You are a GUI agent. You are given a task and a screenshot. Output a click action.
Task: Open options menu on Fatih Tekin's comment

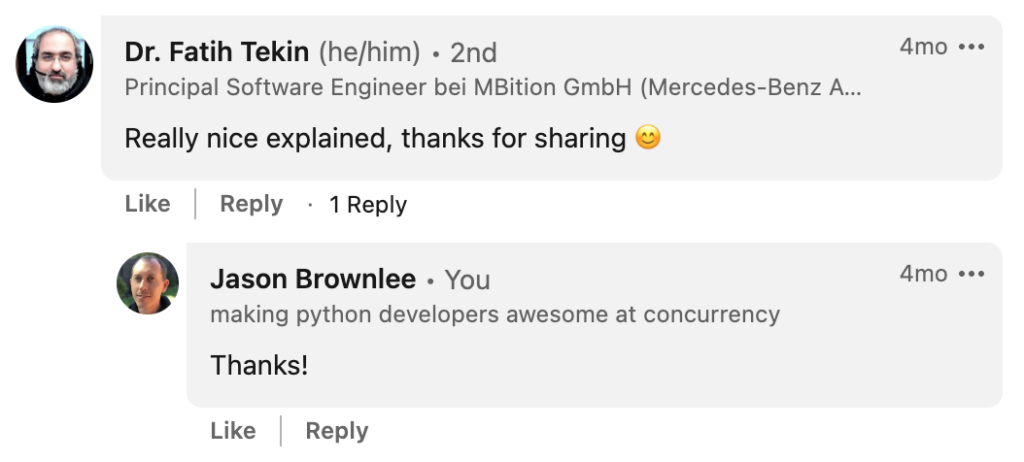pyautogui.click(x=971, y=47)
